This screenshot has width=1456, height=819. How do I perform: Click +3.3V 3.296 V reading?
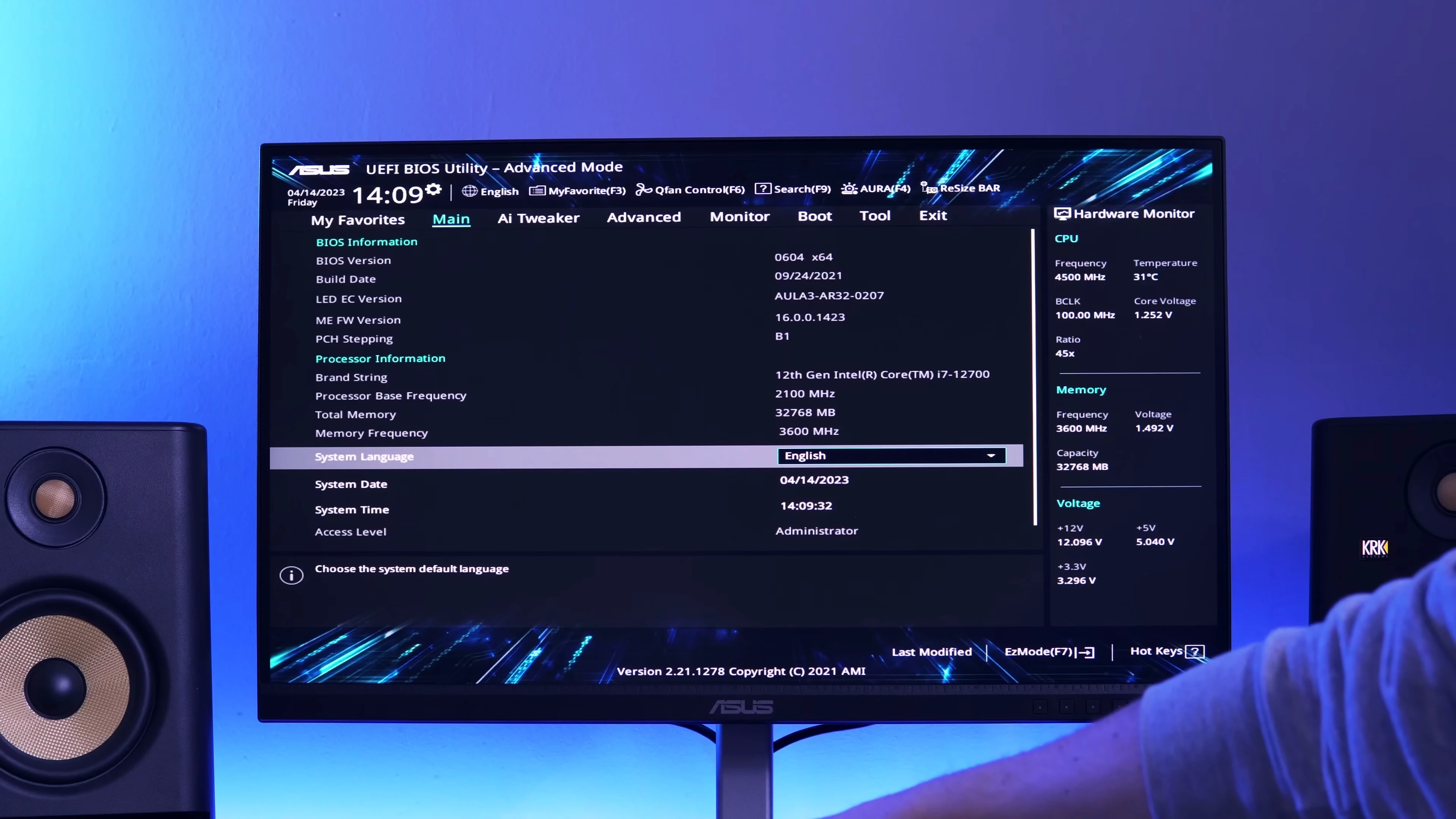click(x=1076, y=581)
